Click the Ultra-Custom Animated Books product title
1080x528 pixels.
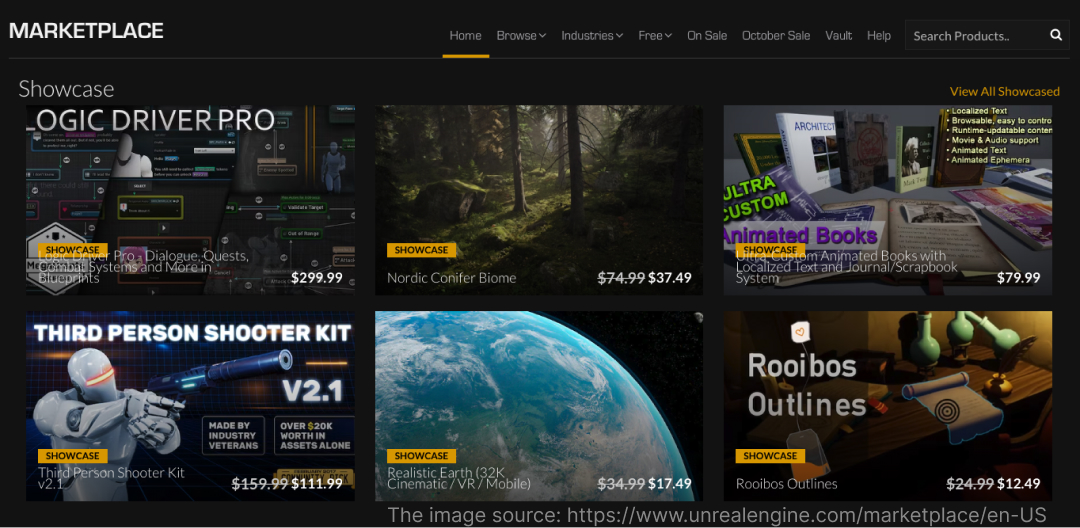point(847,267)
